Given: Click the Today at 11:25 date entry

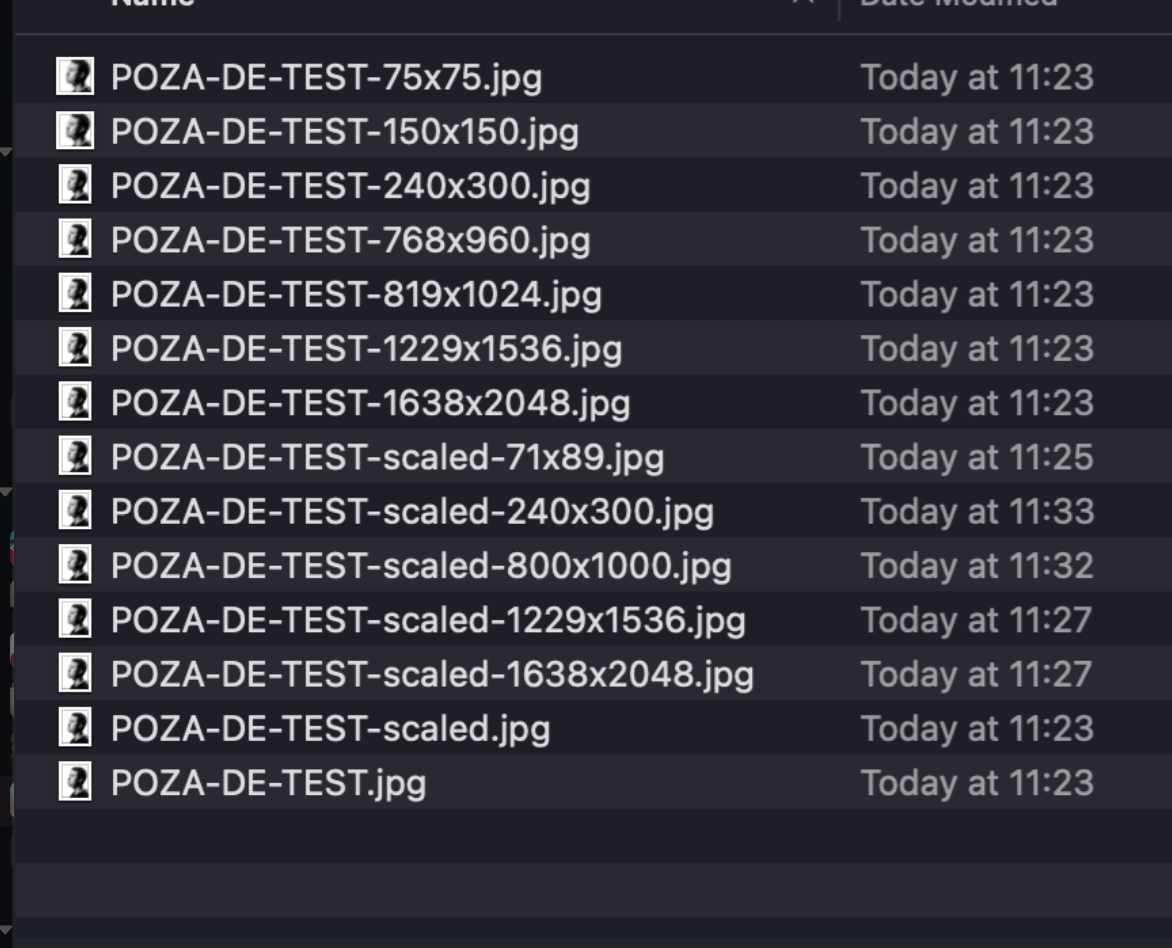Looking at the screenshot, I should (x=978, y=457).
